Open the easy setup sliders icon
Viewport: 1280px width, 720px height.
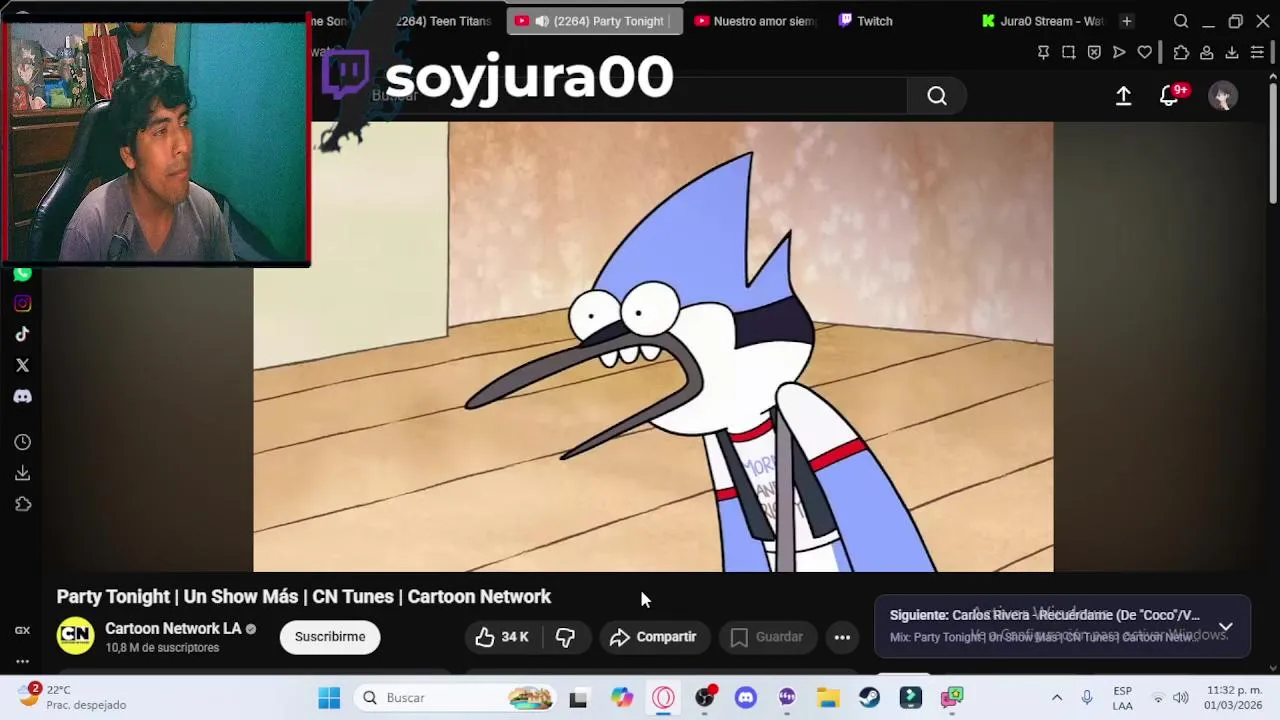pyautogui.click(x=1257, y=52)
